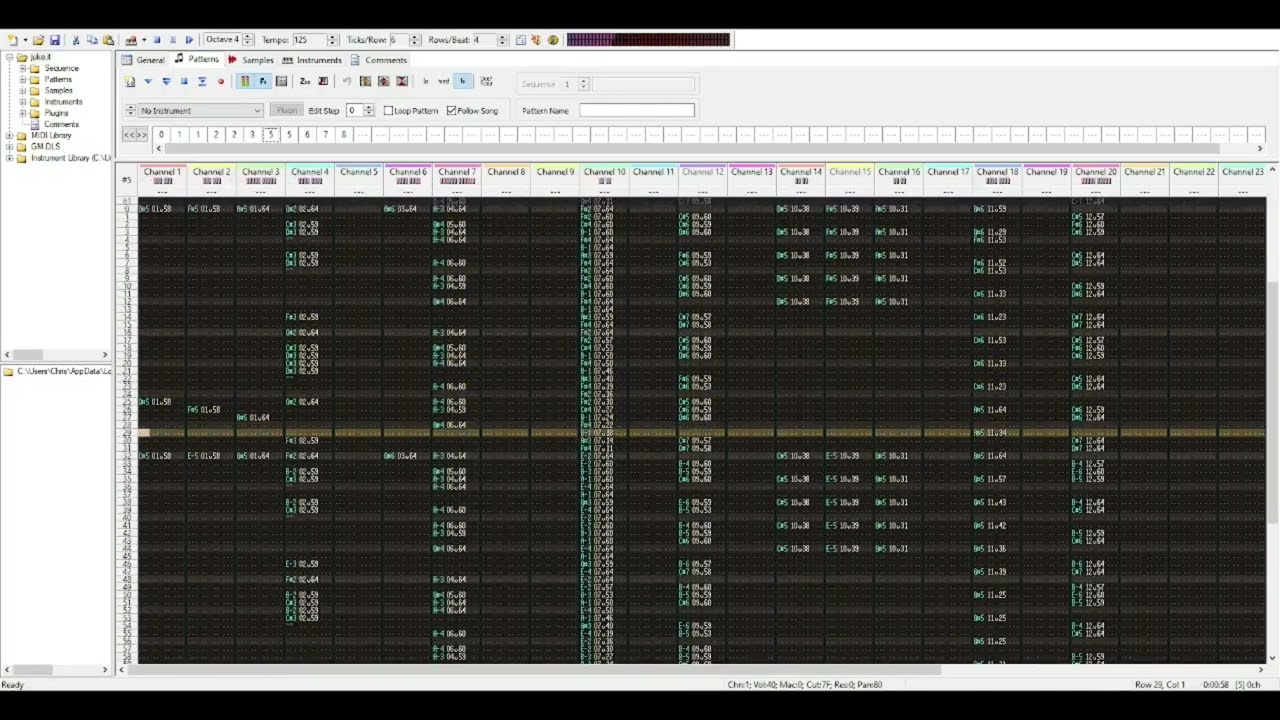Adjust the Rows/Beat spinner arrows
Screen dimensions: 1280x720
coord(501,40)
